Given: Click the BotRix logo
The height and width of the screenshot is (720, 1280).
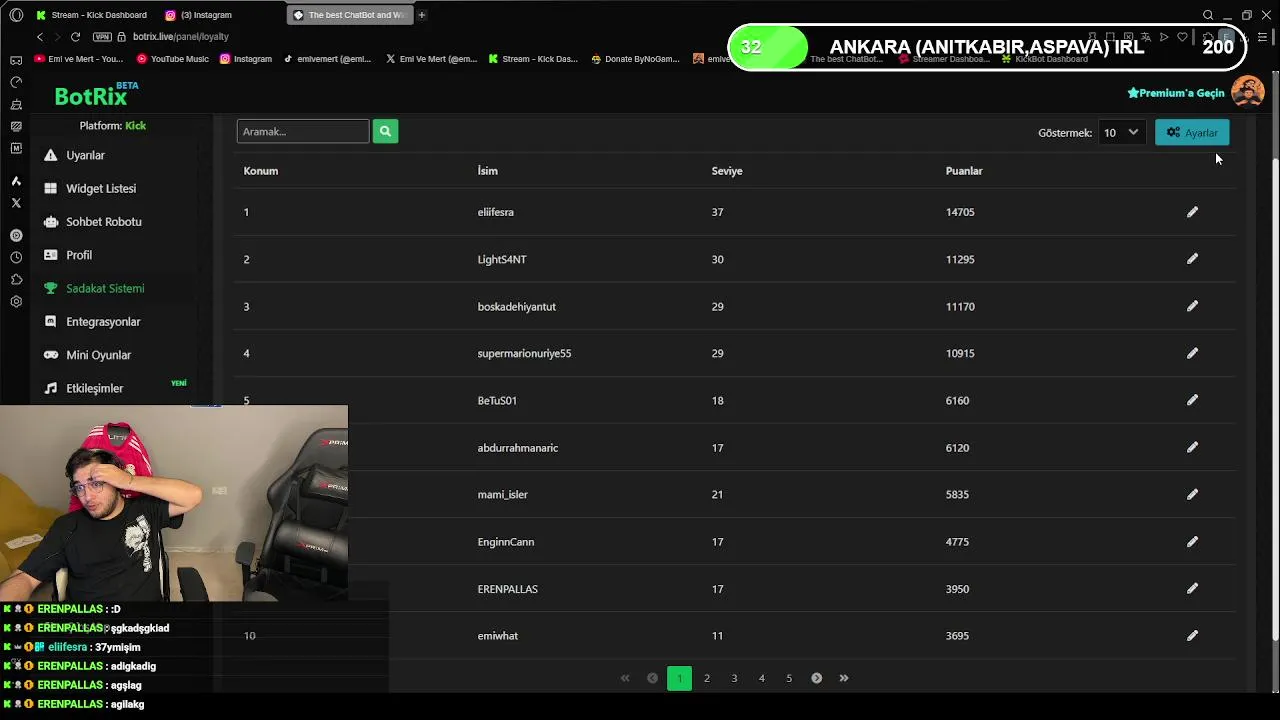Looking at the screenshot, I should (x=96, y=94).
